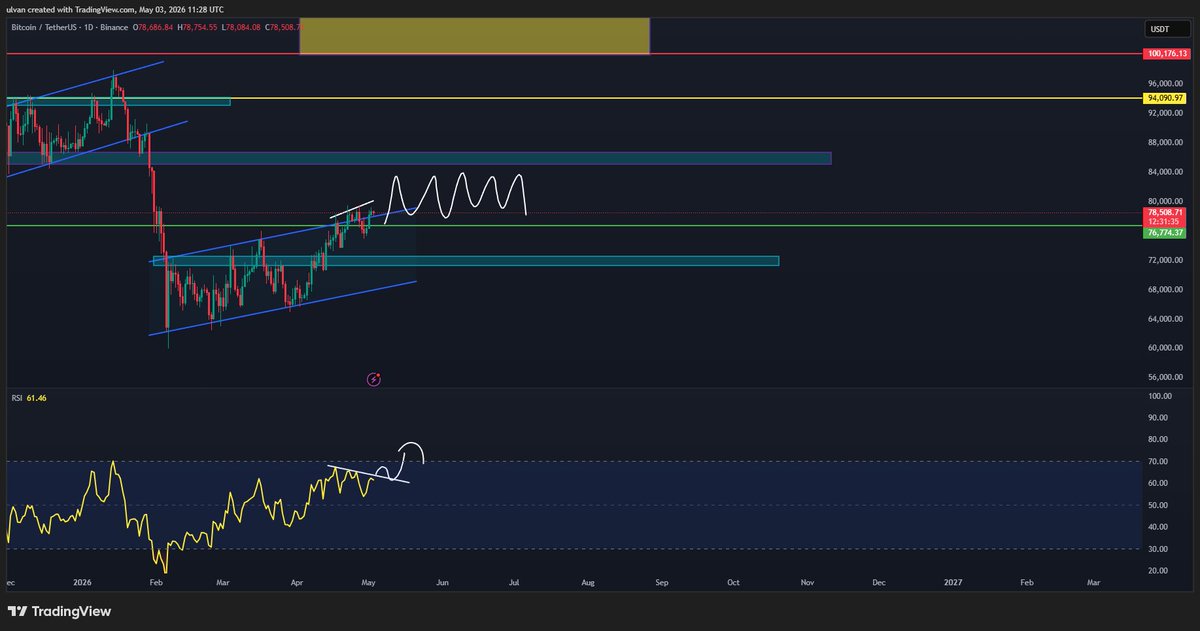Image resolution: width=1200 pixels, height=631 pixels.
Task: Select the 78,508.71 current price label
Action: click(1164, 213)
